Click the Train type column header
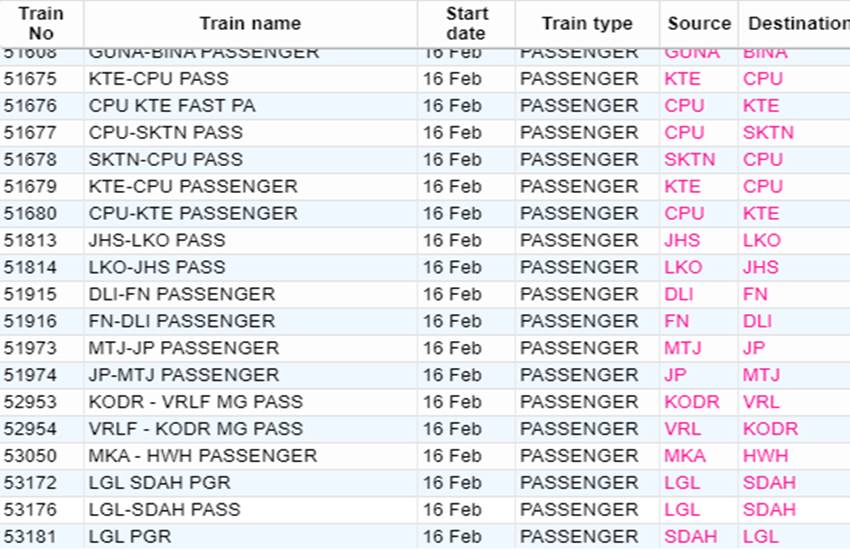The image size is (850, 550). point(587,23)
